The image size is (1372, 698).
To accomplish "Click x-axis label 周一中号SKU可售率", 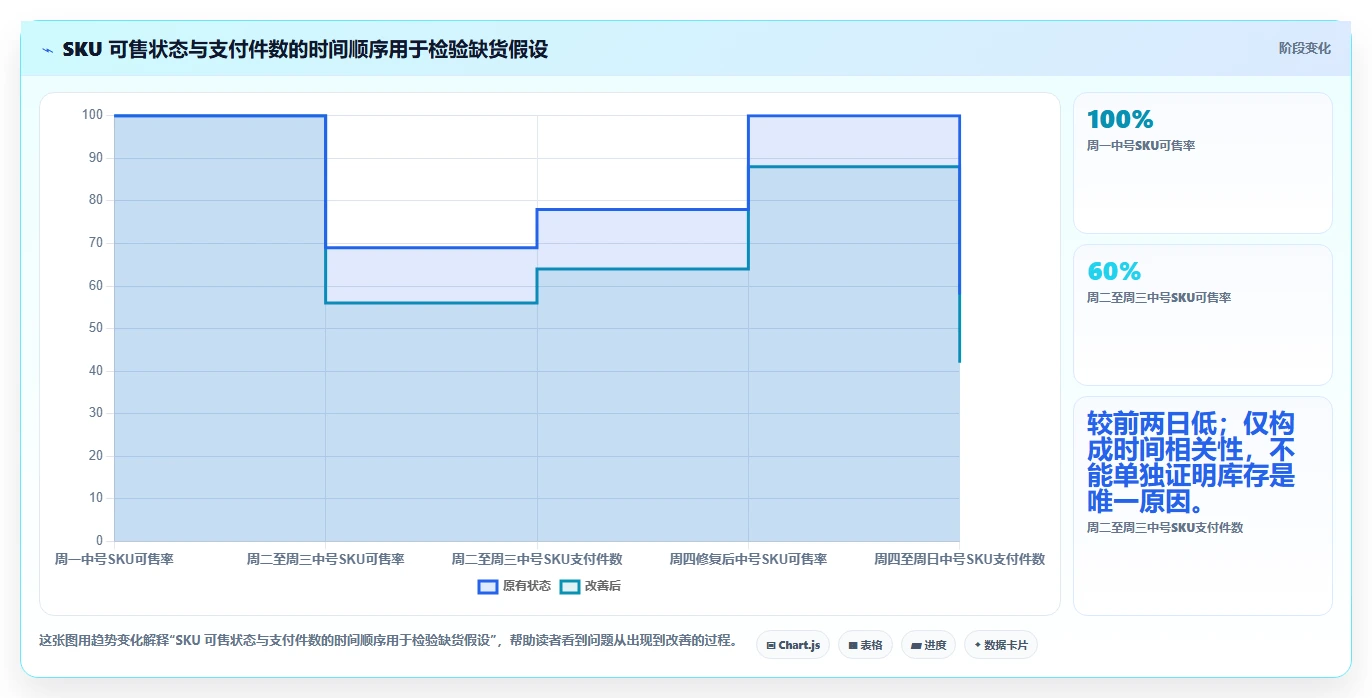I will pyautogui.click(x=114, y=559).
